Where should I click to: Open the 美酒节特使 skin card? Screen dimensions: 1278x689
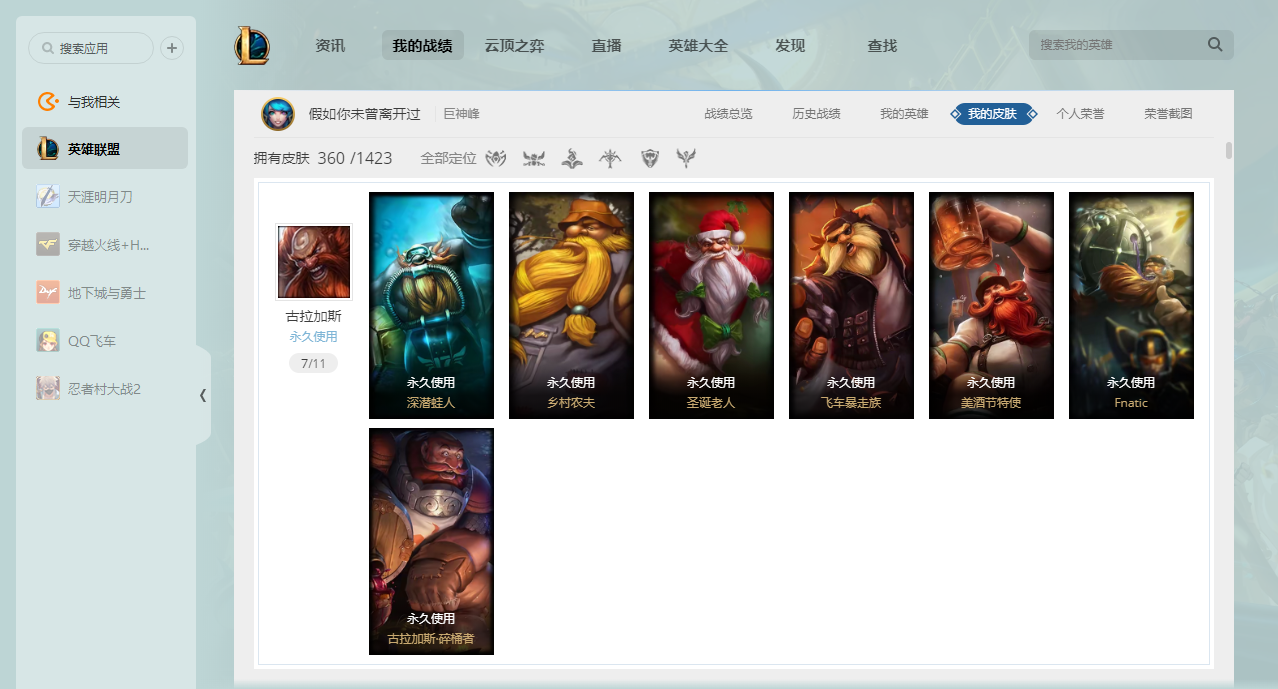991,305
